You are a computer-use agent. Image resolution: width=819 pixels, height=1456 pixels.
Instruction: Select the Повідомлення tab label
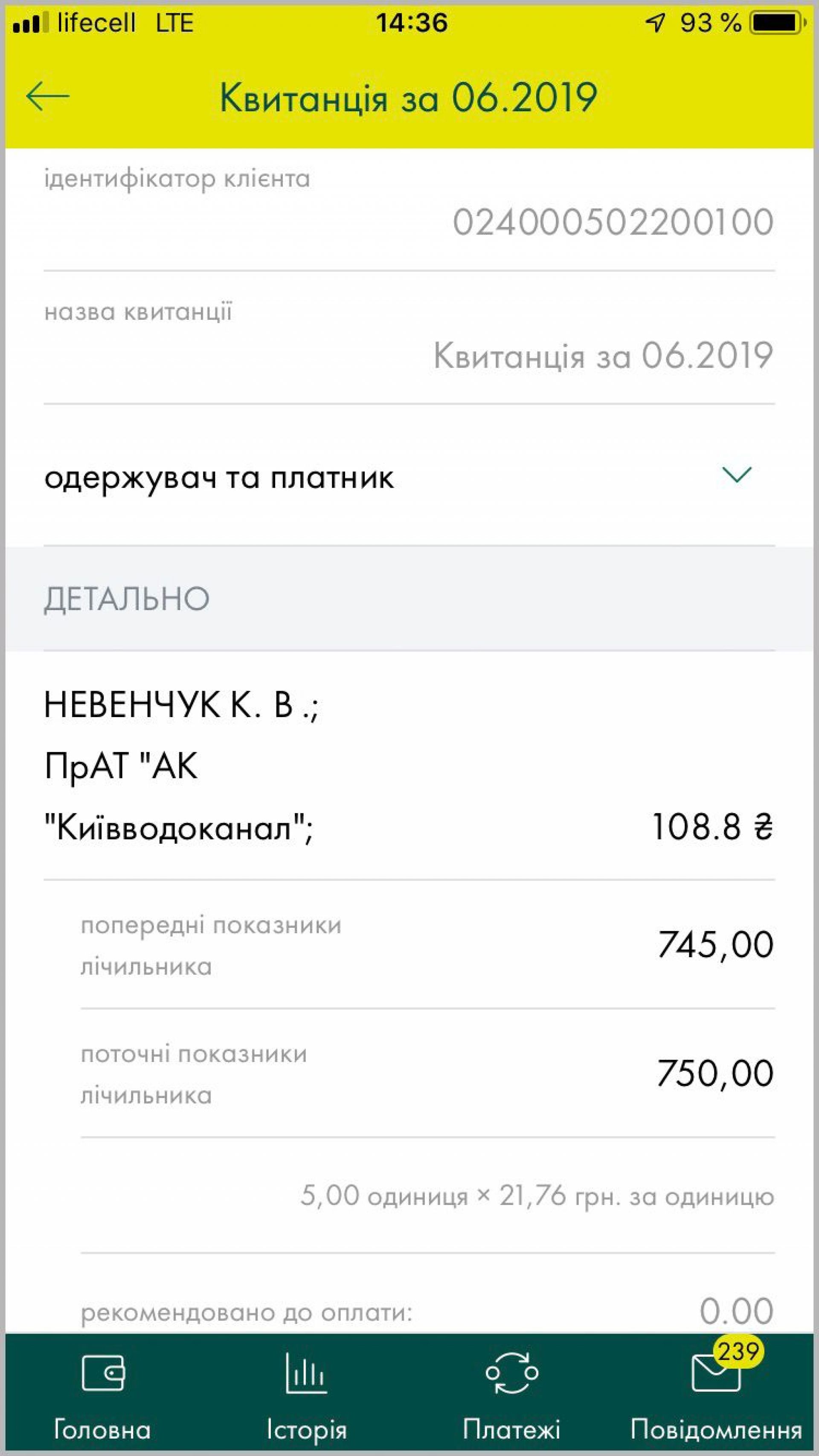tap(716, 1430)
